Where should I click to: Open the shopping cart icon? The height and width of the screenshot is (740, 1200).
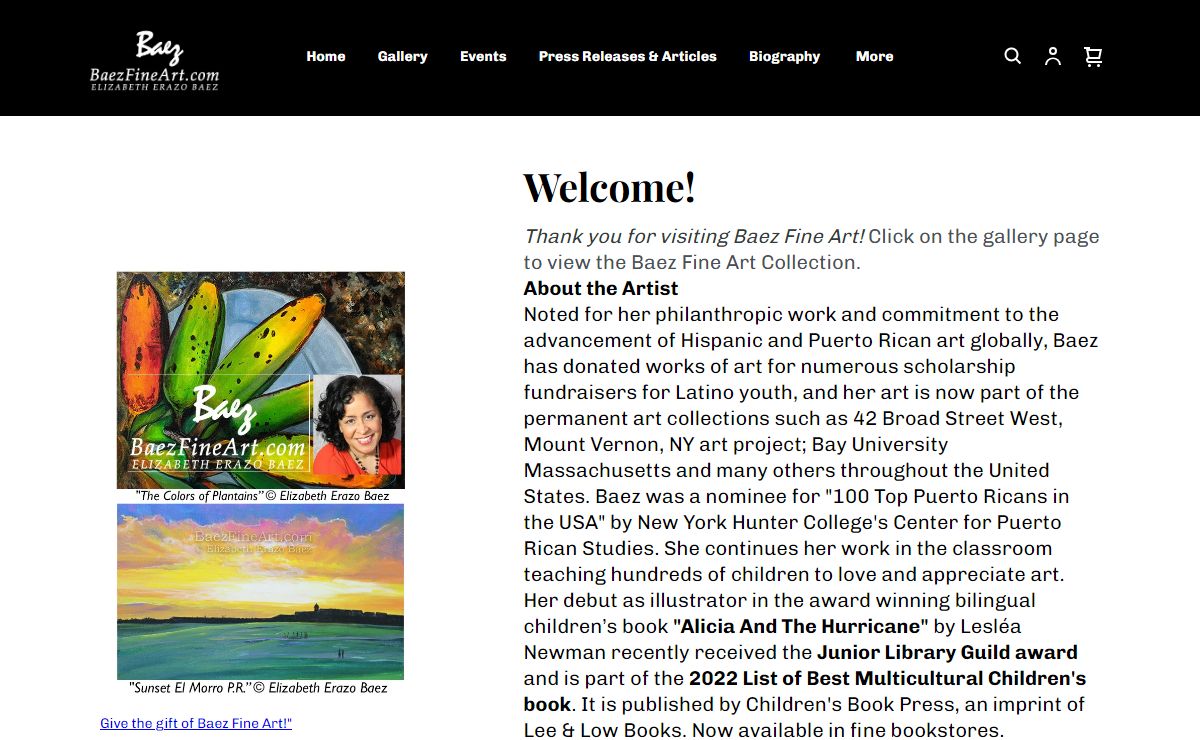1093,56
